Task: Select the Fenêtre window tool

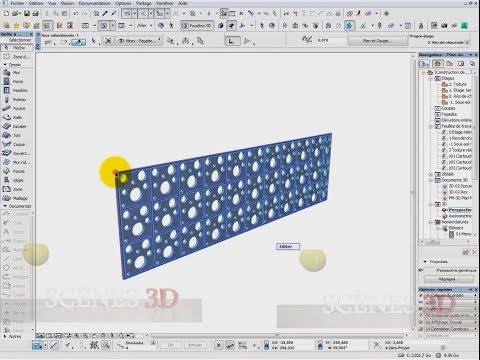Action: [x=17, y=90]
